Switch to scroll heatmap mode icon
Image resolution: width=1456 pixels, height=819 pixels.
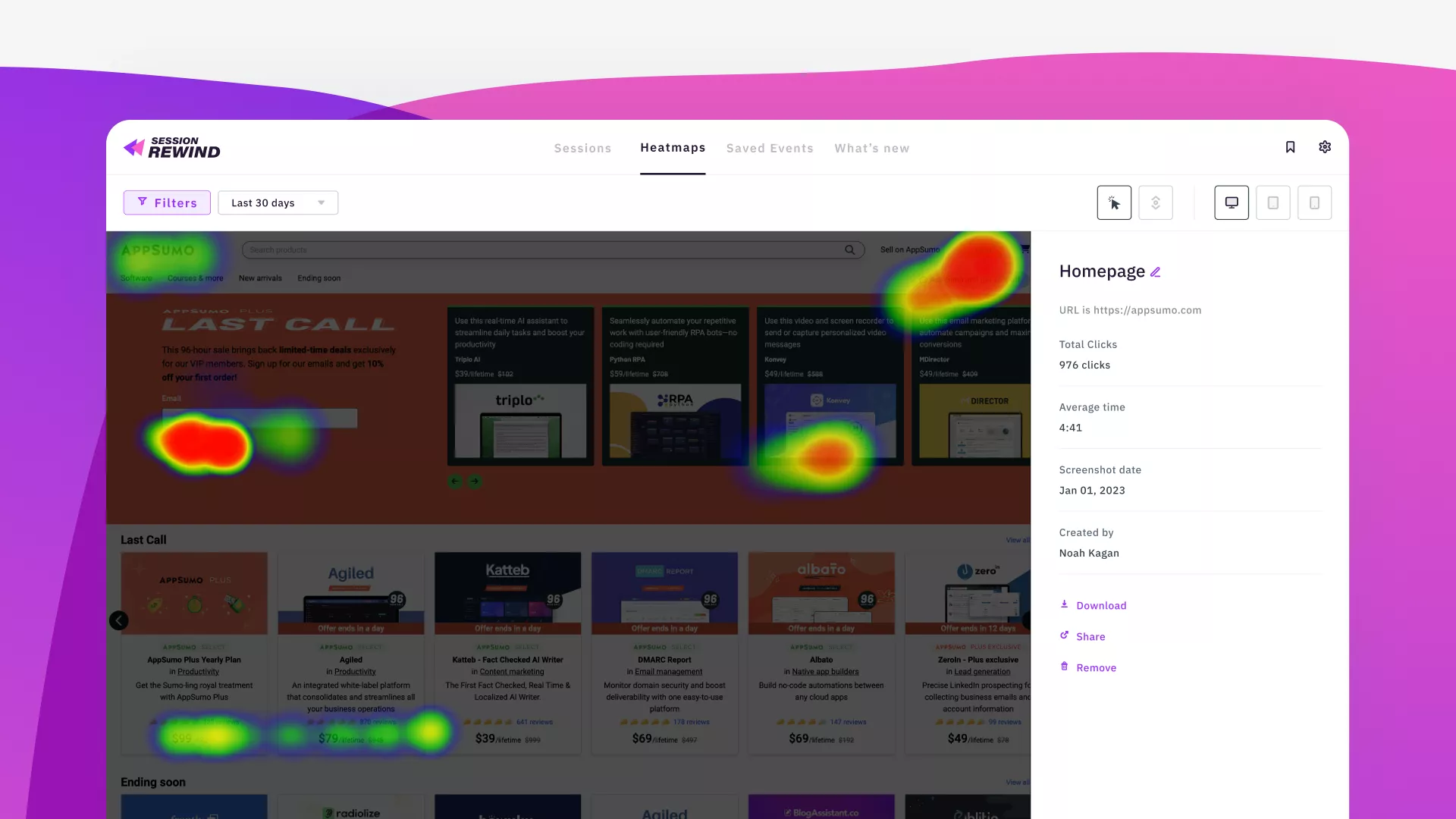(1156, 202)
